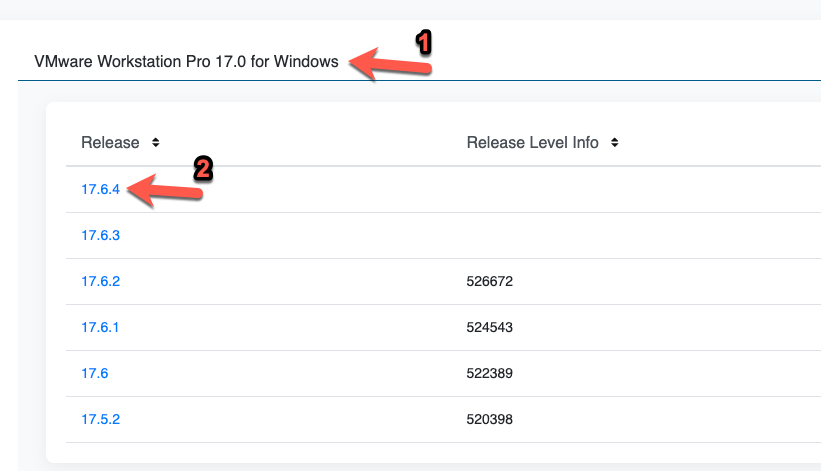Click the Release column header label
The height and width of the screenshot is (471, 821).
(110, 143)
